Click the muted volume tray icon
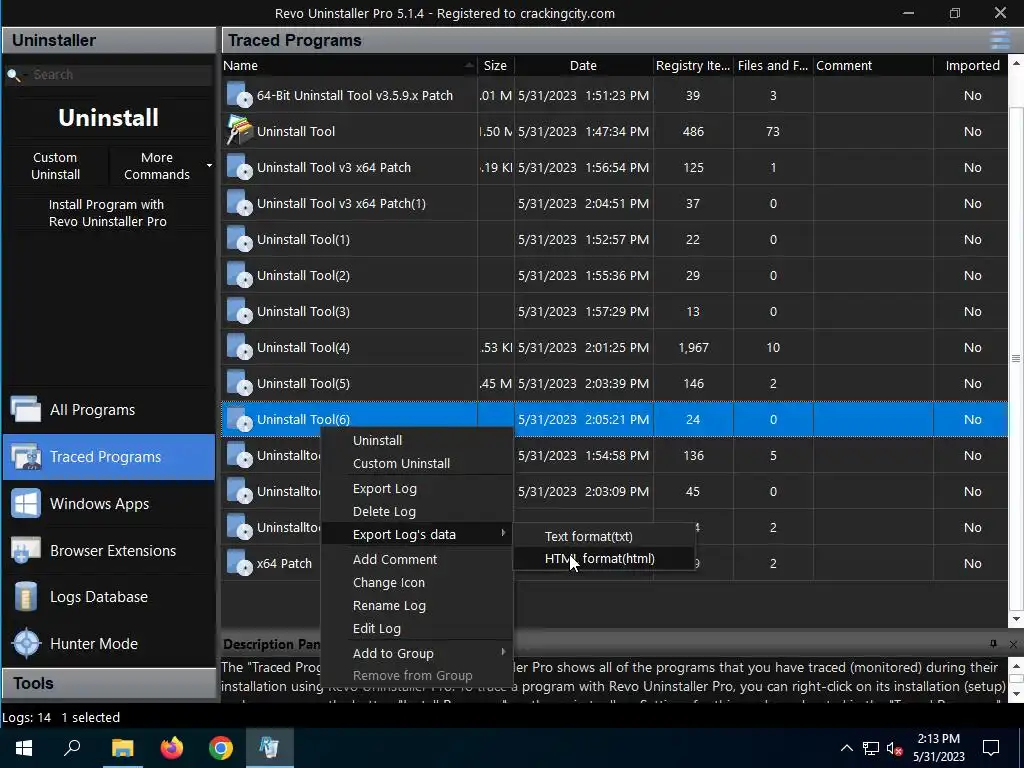This screenshot has width=1024, height=768. tap(894, 748)
